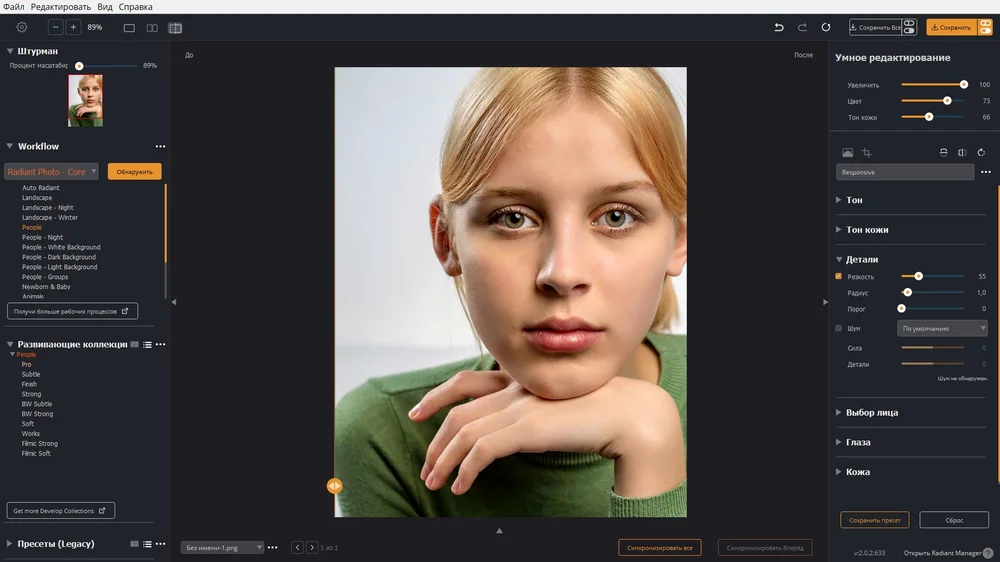Adjust the Процент масштаба slider
The image size is (1000, 562).
coord(106,66)
